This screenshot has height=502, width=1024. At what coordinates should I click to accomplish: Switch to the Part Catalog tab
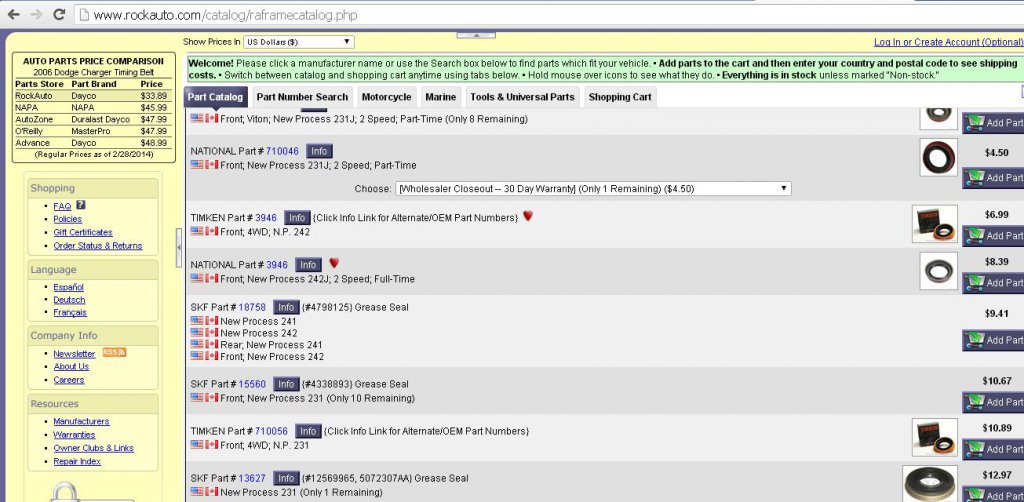[216, 97]
